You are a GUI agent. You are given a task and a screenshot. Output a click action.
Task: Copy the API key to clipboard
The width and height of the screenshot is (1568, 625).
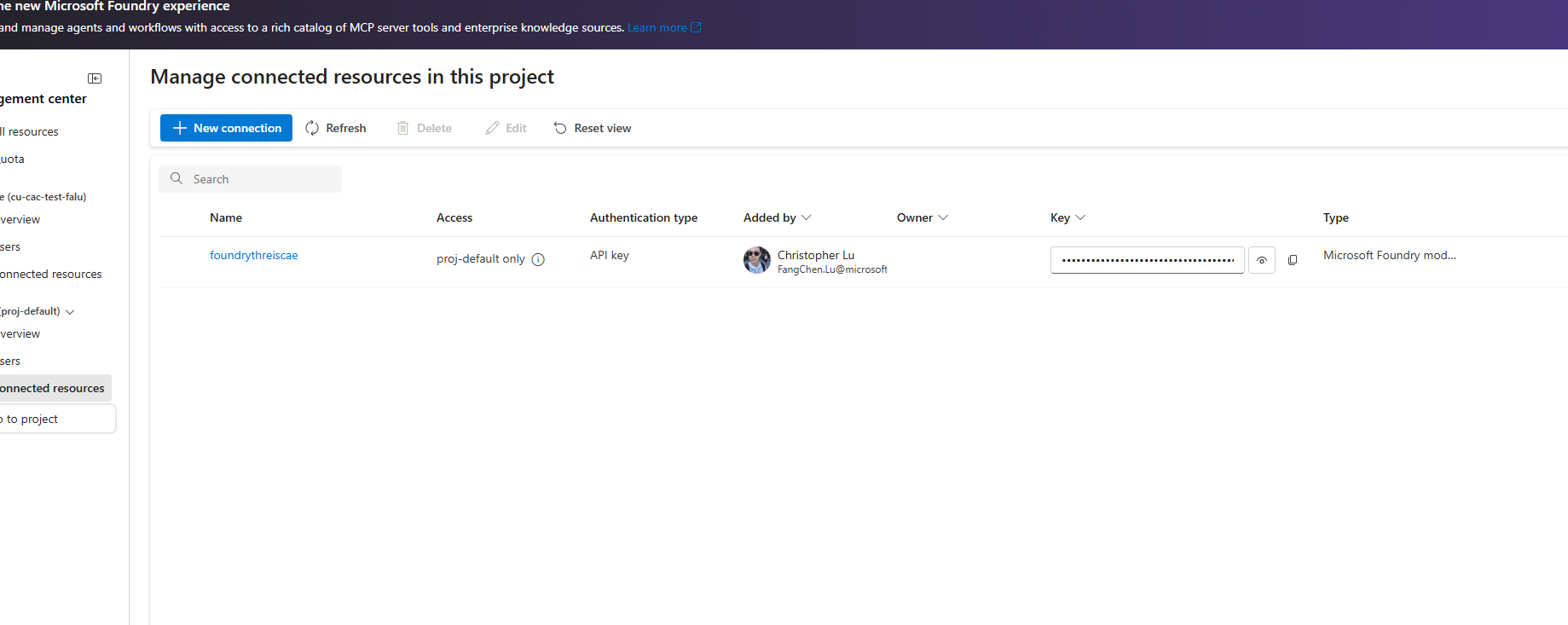pyautogui.click(x=1293, y=260)
